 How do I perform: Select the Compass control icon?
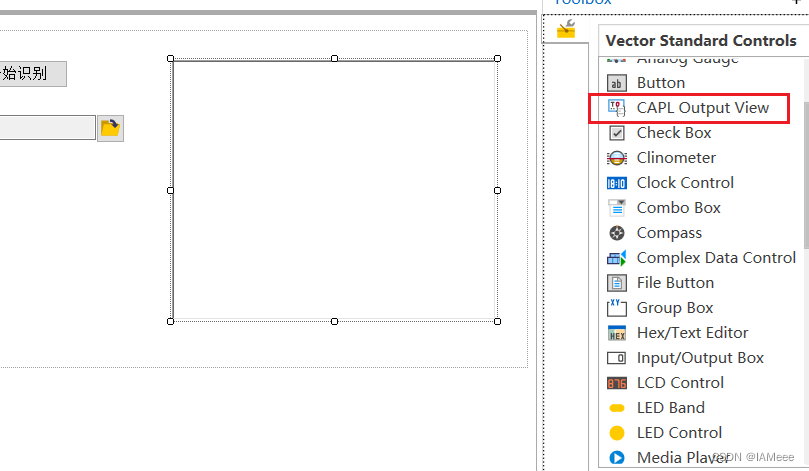point(617,233)
